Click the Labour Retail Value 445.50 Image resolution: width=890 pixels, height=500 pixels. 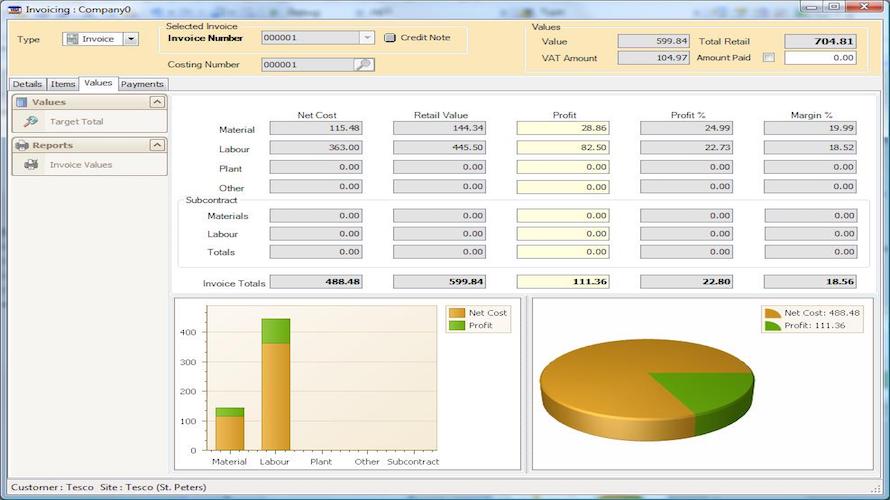click(x=439, y=148)
